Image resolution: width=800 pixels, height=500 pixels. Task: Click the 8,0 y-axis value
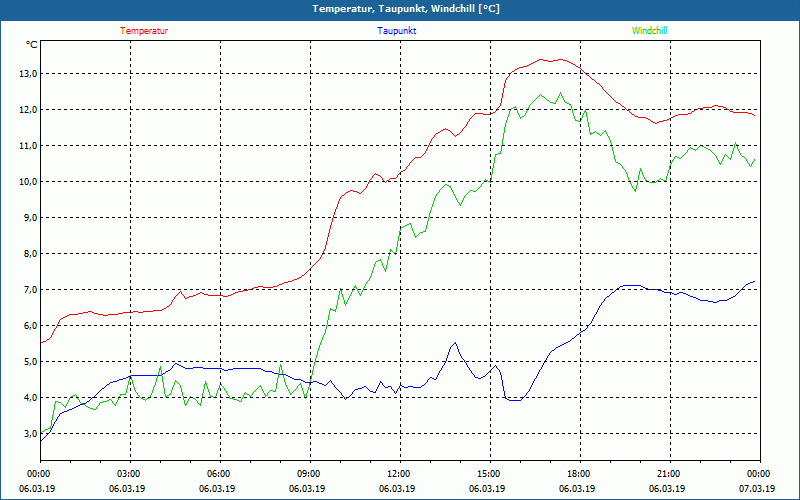click(31, 254)
